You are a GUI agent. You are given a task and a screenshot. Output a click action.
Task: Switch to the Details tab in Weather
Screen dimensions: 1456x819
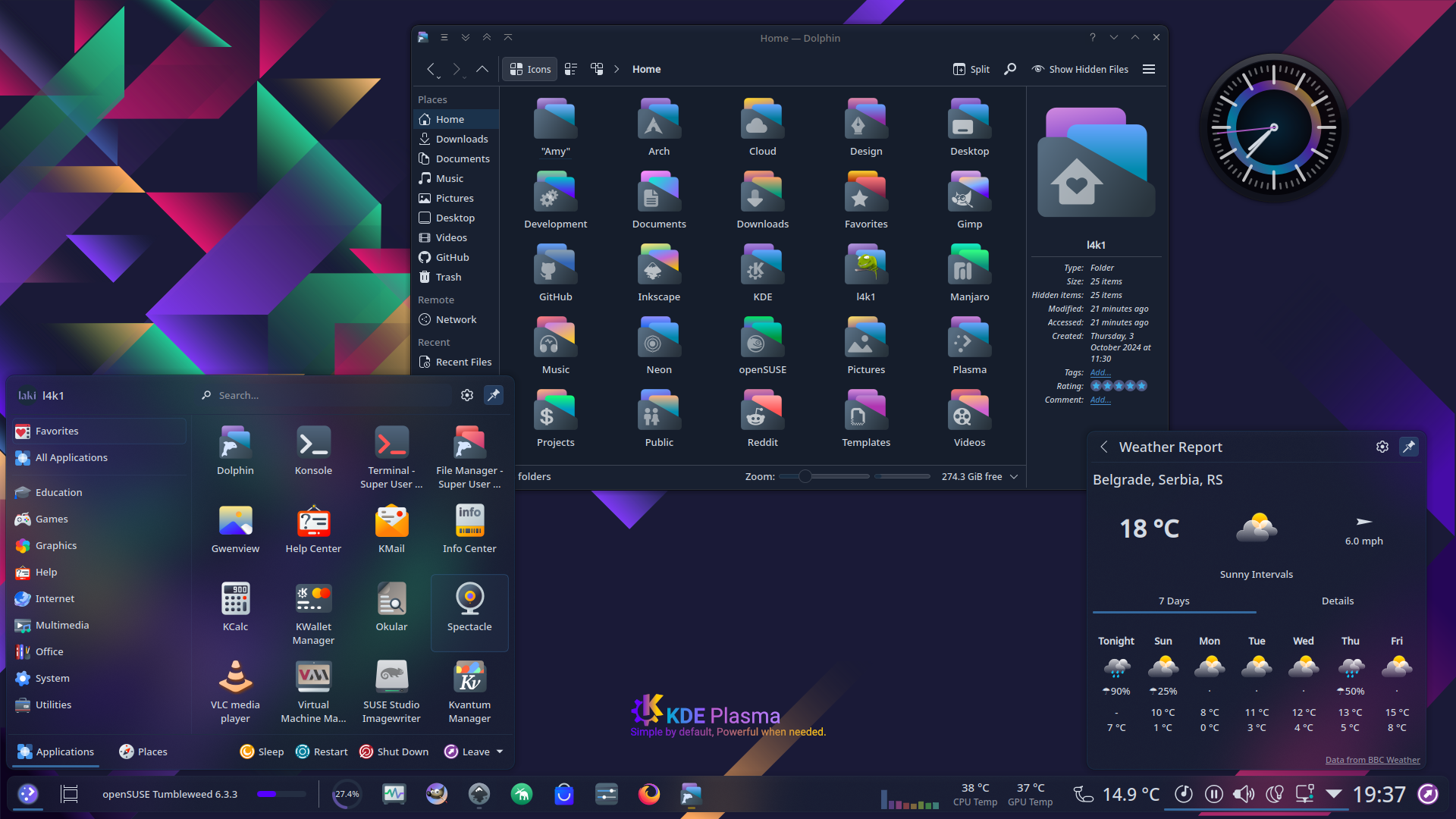(x=1338, y=601)
